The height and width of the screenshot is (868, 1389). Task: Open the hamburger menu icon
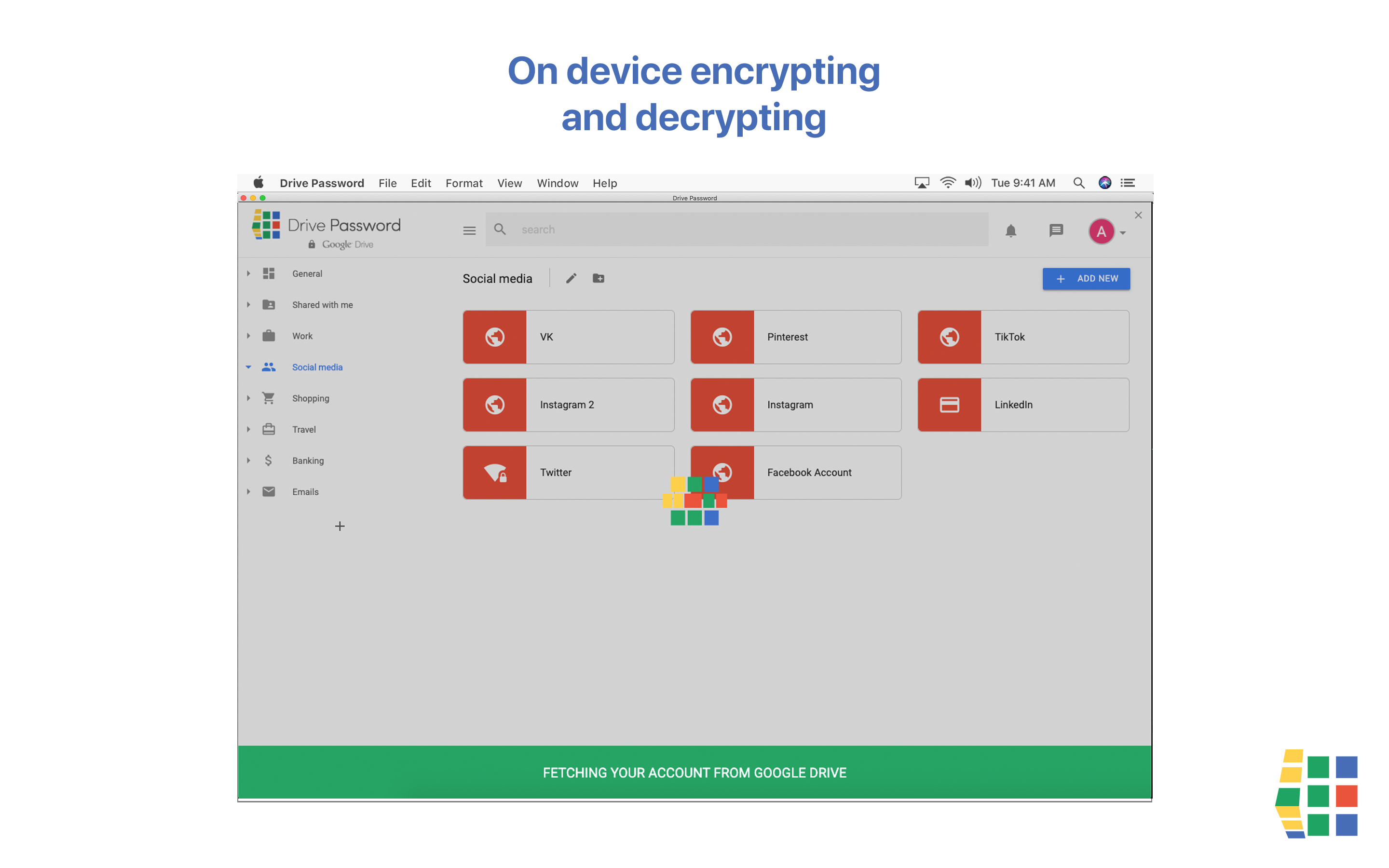[469, 231]
